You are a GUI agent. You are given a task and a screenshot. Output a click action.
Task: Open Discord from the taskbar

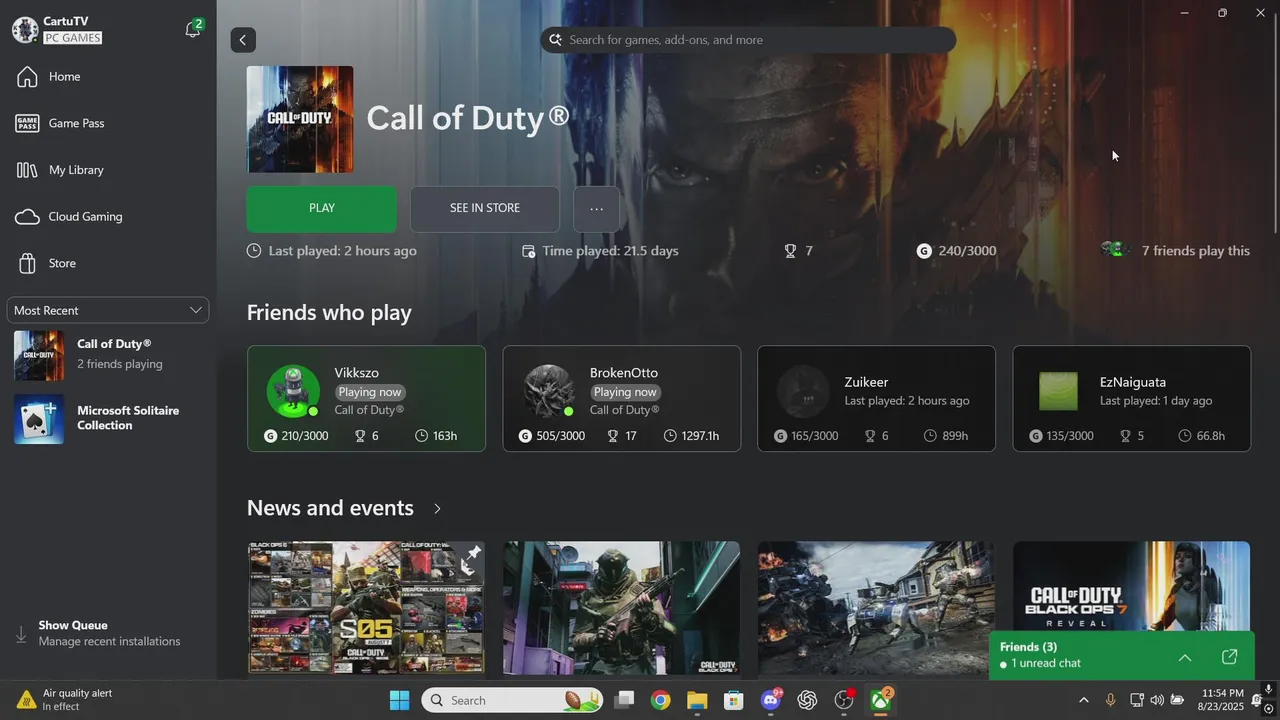point(771,700)
